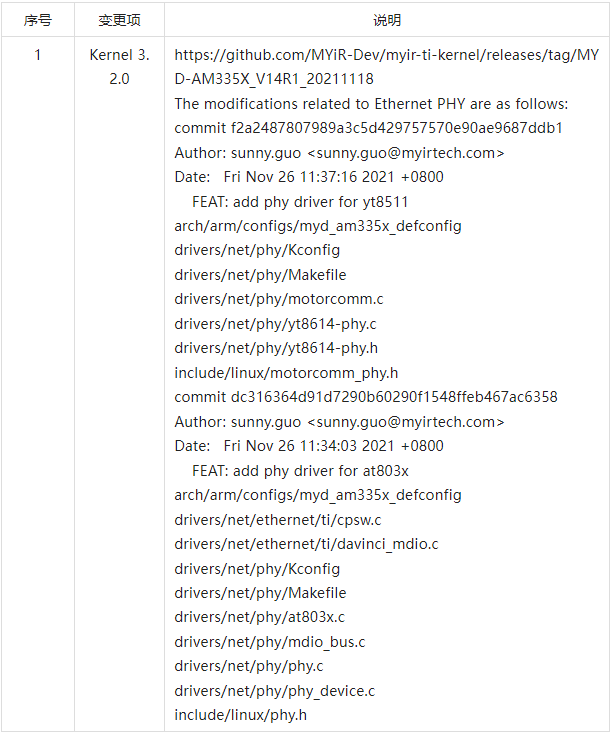Viewport: 614px width, 735px height.
Task: Click the mdio_bus.c file path
Action: (x=270, y=642)
